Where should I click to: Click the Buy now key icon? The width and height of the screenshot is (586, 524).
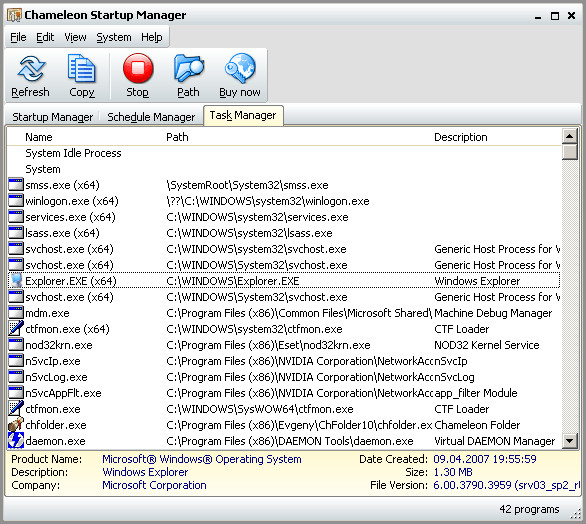pyautogui.click(x=240, y=68)
